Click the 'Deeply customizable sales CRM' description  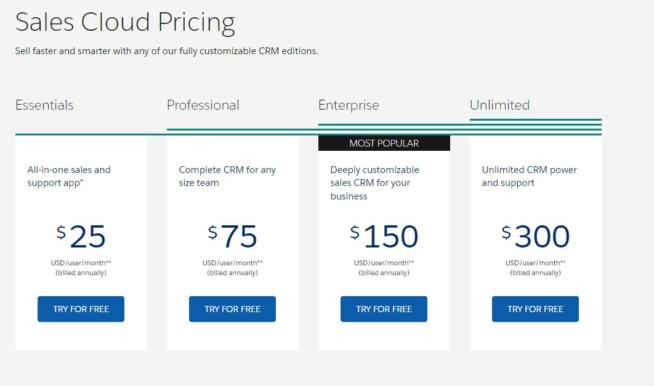[x=375, y=183]
